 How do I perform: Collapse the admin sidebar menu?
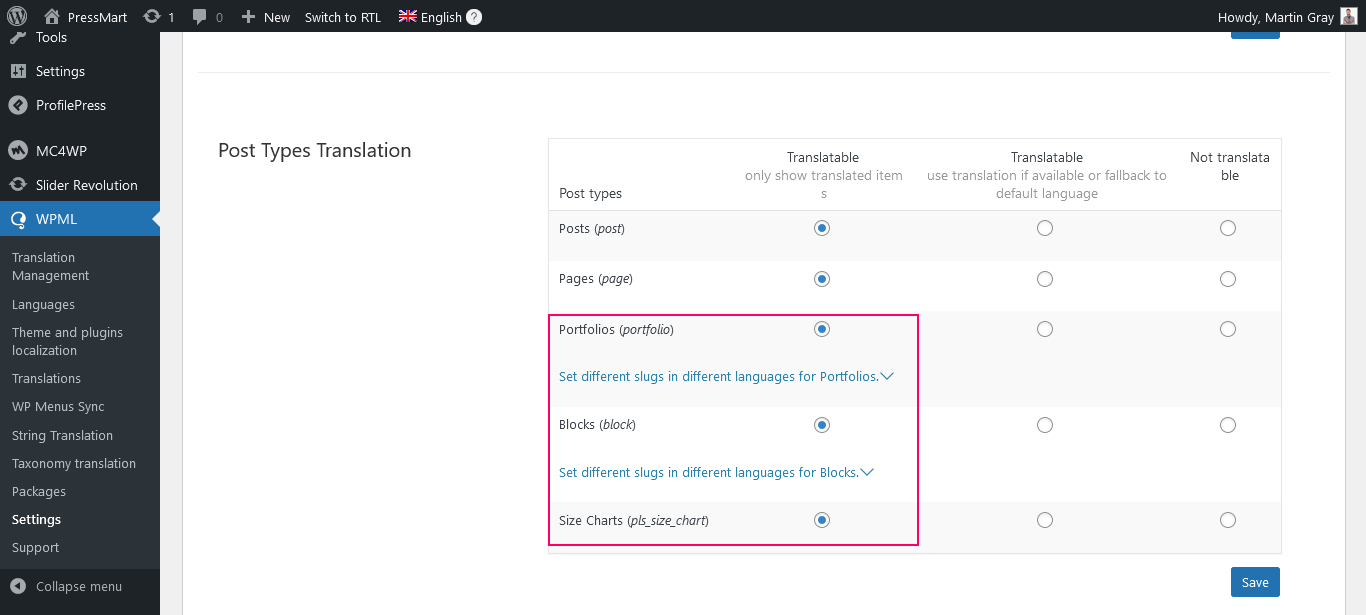[x=78, y=586]
